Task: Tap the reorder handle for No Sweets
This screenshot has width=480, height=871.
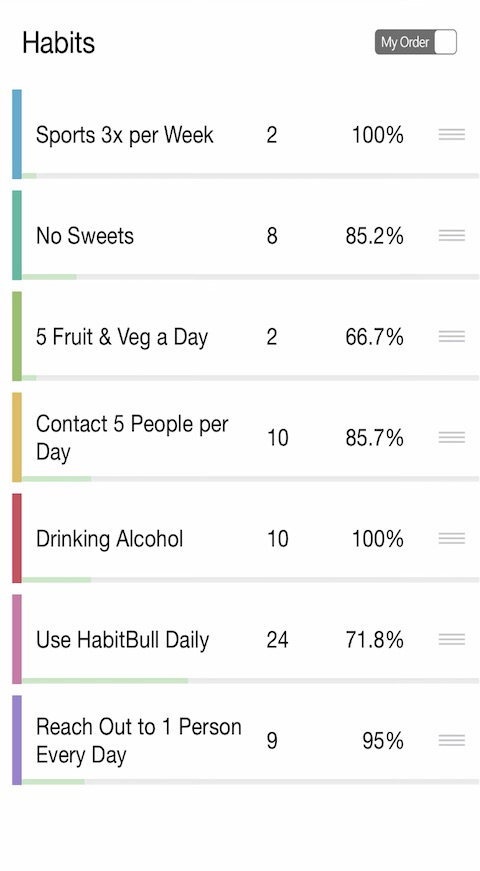Action: 451,236
